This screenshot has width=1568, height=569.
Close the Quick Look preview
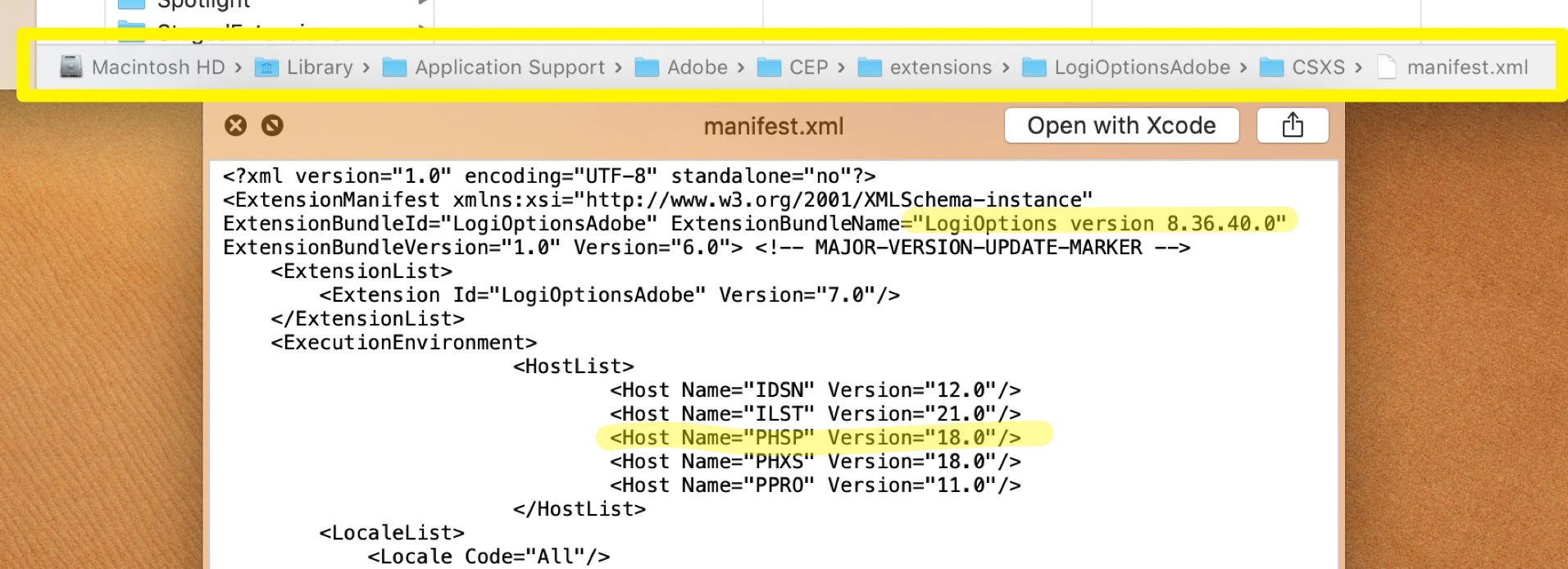(235, 125)
